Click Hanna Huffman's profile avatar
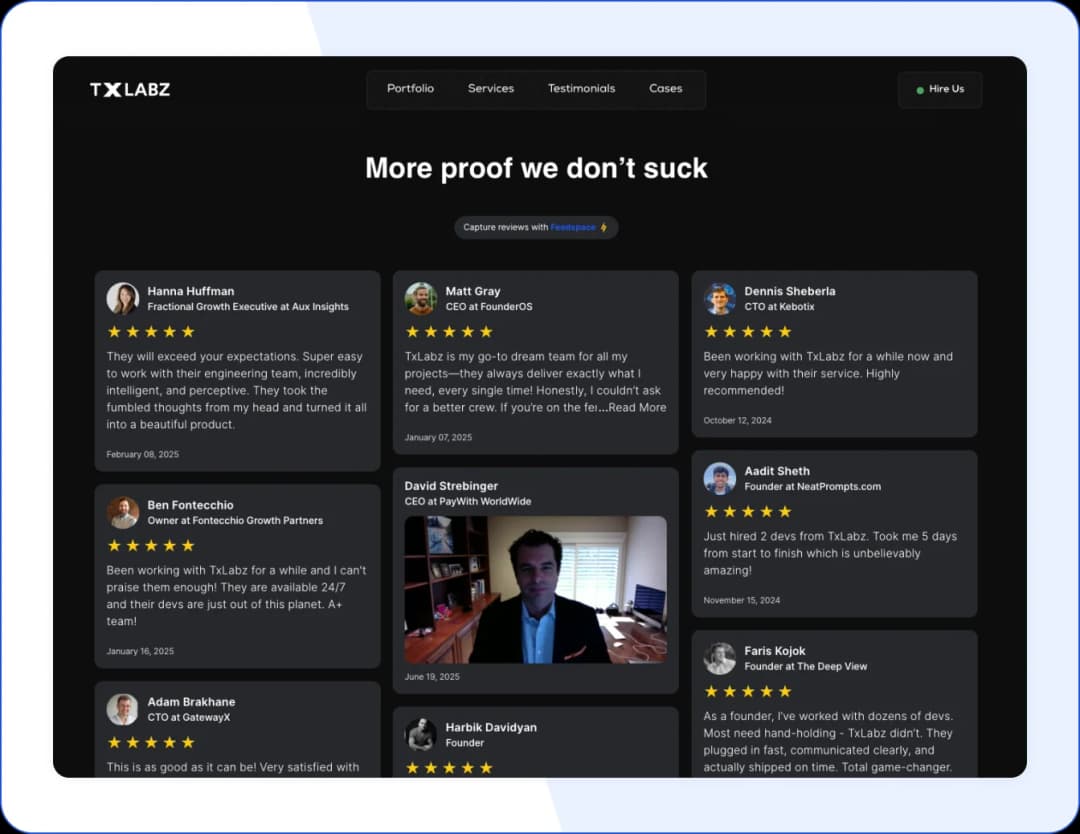 pos(123,299)
